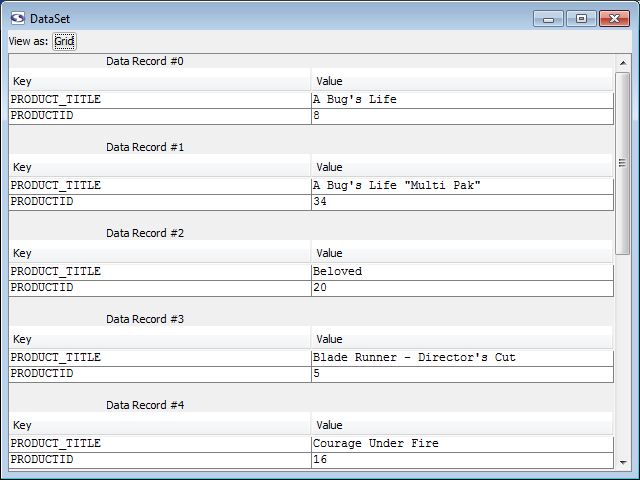Screen dimensions: 640x480
Task: Click Value column header in Data Record #4
Action: [462, 425]
